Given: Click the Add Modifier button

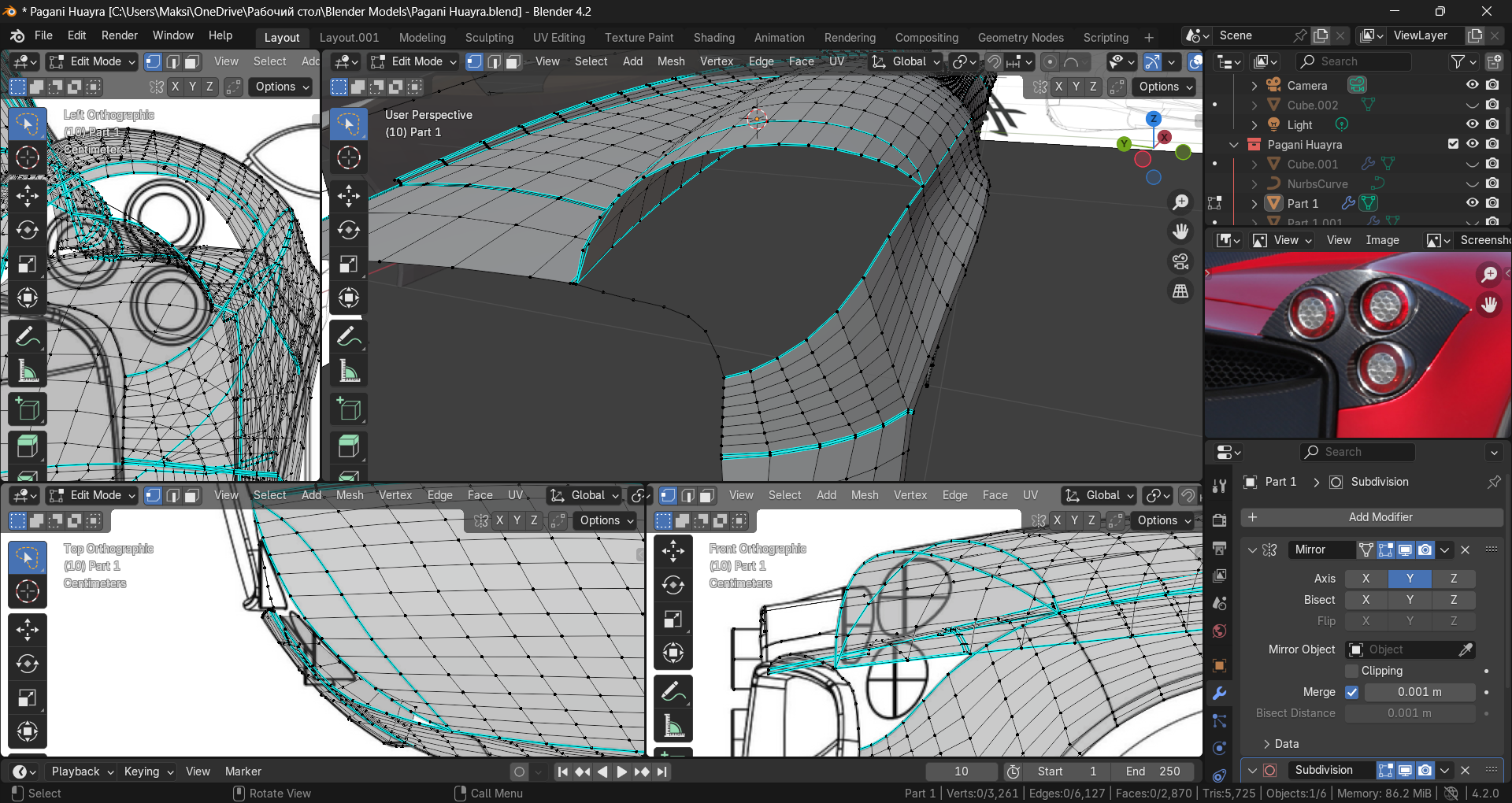Looking at the screenshot, I should [x=1372, y=517].
